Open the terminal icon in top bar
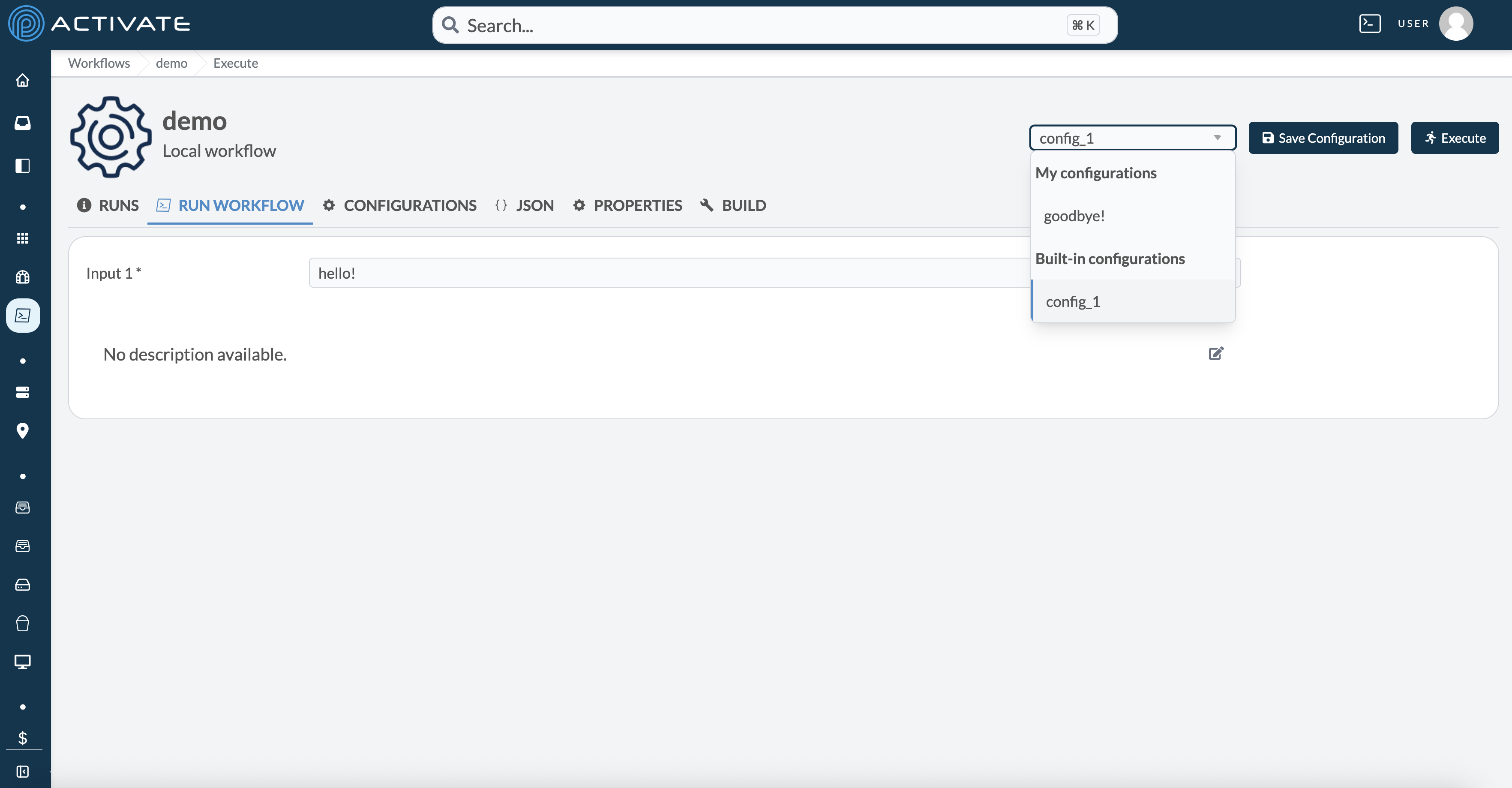 pos(1369,24)
